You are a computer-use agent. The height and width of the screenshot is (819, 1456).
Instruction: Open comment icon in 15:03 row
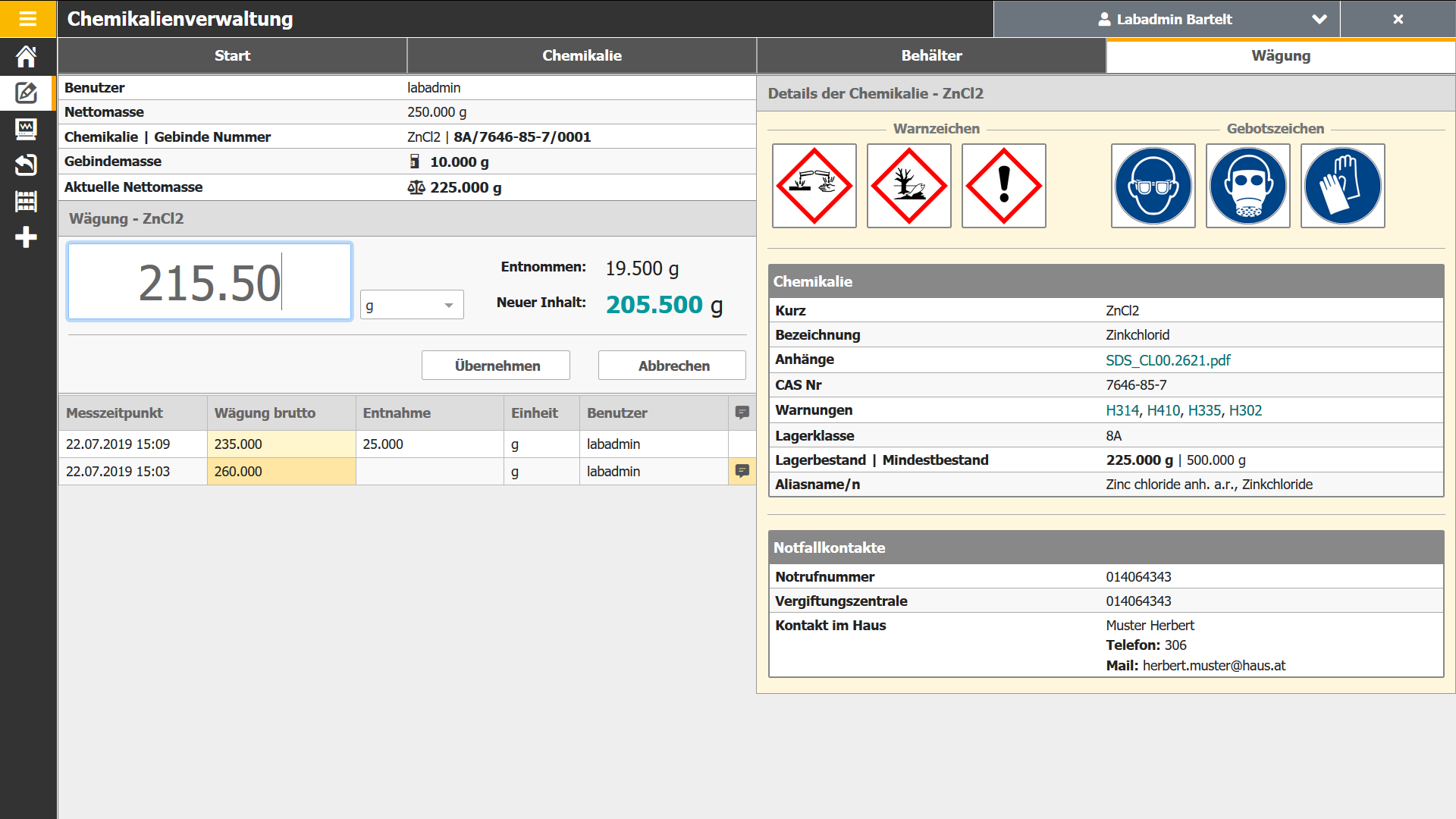pos(742,471)
